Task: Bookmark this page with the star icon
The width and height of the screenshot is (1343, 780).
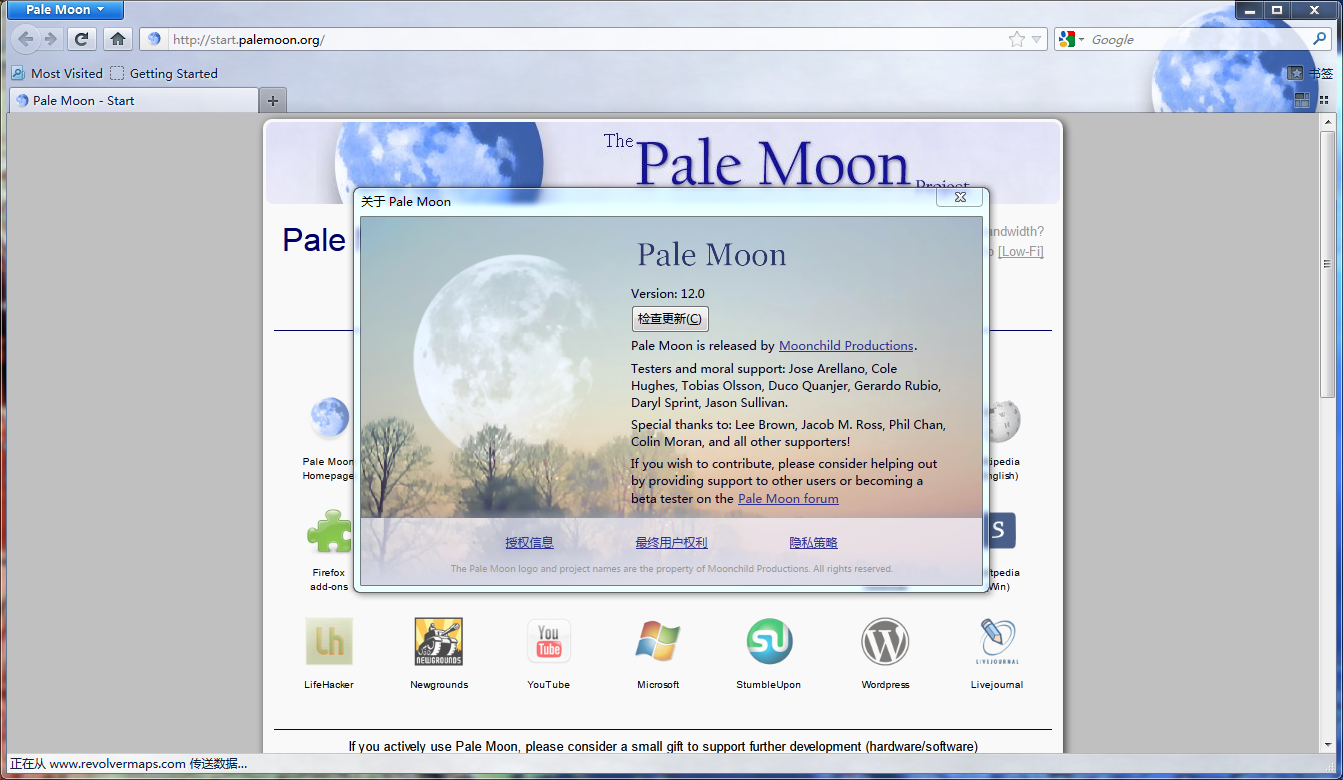Action: pos(1017,39)
